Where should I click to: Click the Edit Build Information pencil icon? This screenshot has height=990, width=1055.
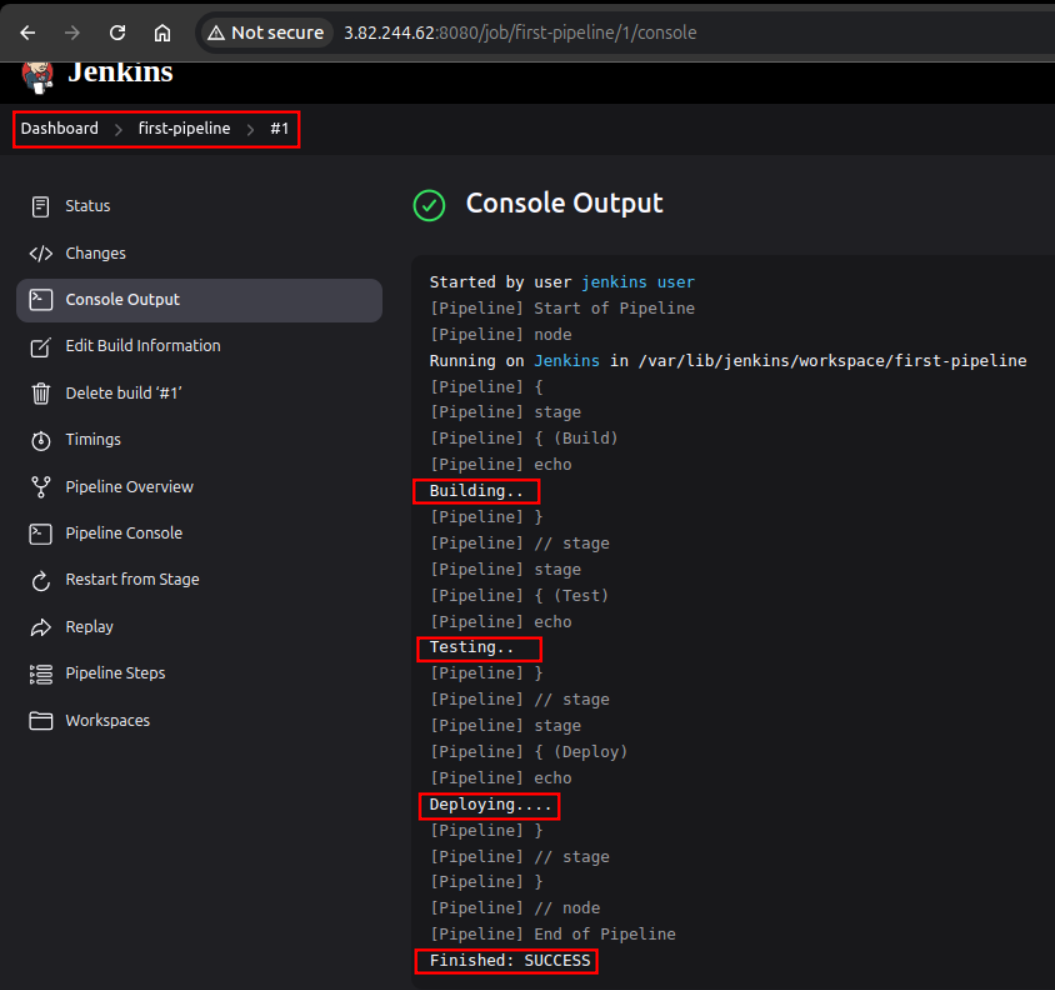[x=40, y=347]
